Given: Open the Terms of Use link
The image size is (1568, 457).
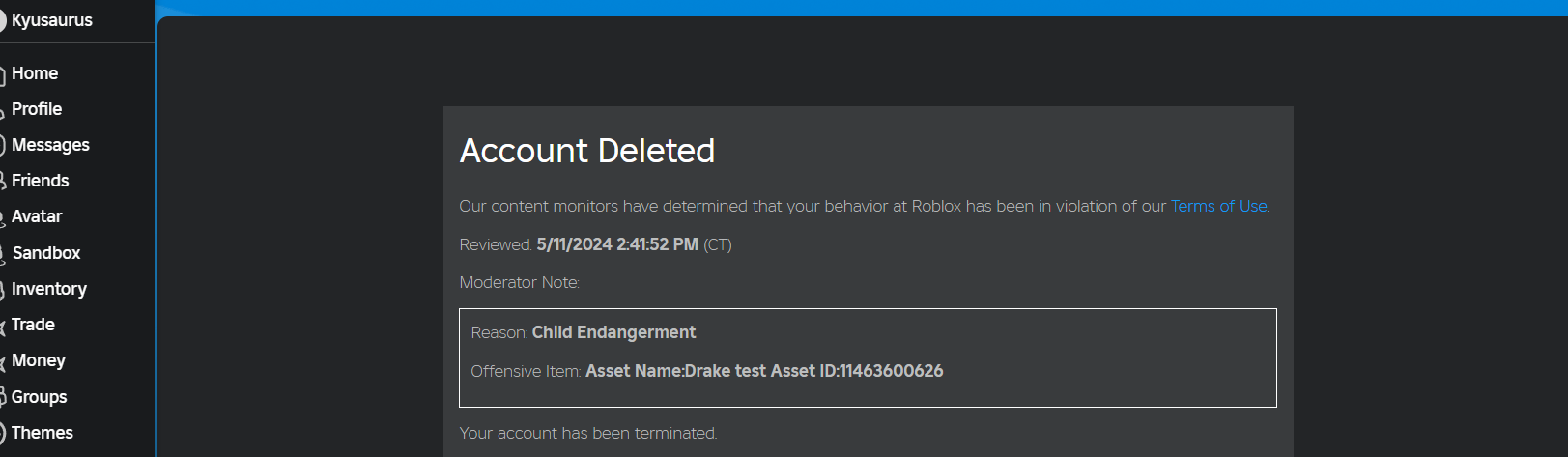Looking at the screenshot, I should tap(1219, 206).
